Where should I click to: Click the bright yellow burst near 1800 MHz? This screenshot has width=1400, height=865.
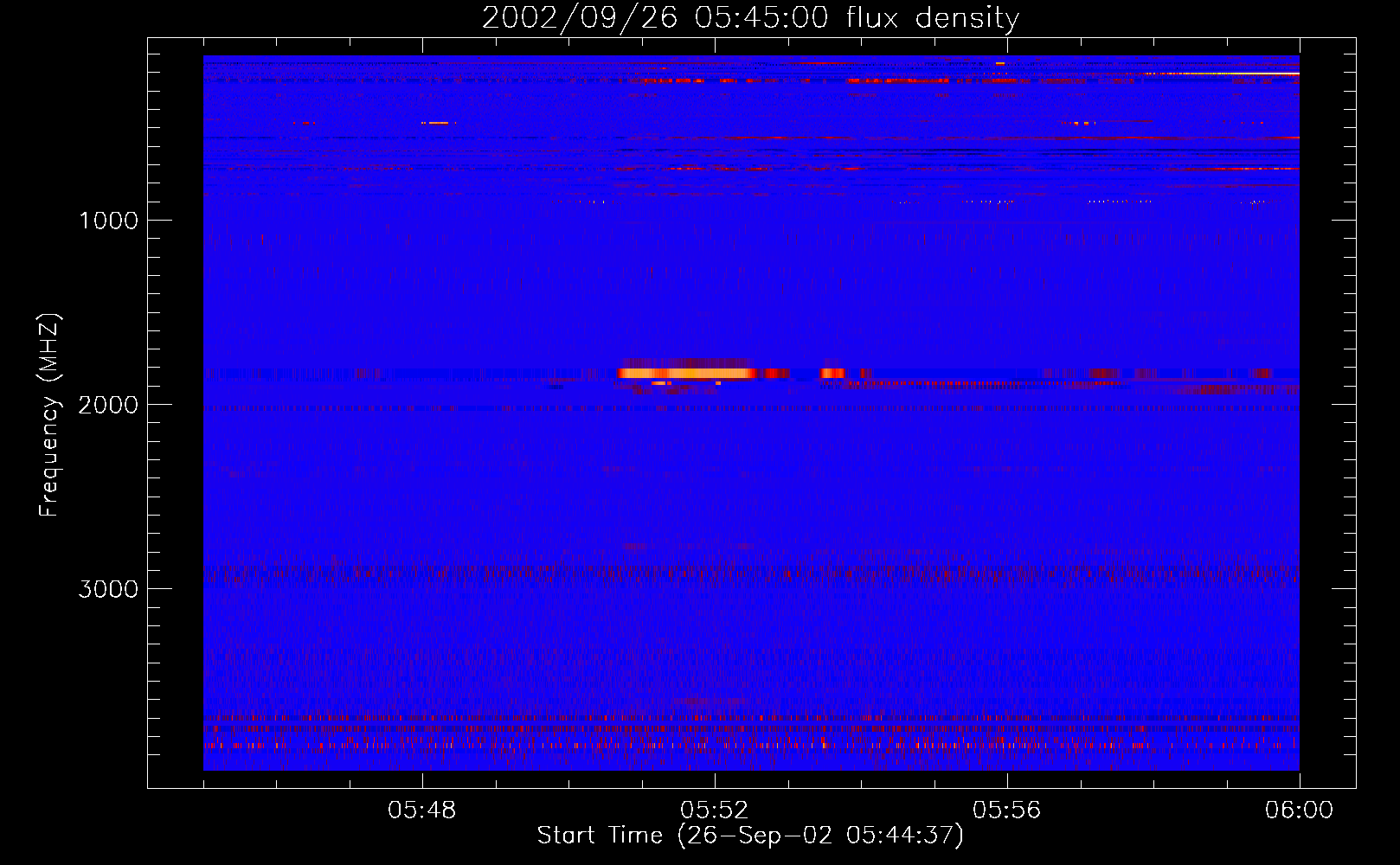pyautogui.click(x=685, y=374)
